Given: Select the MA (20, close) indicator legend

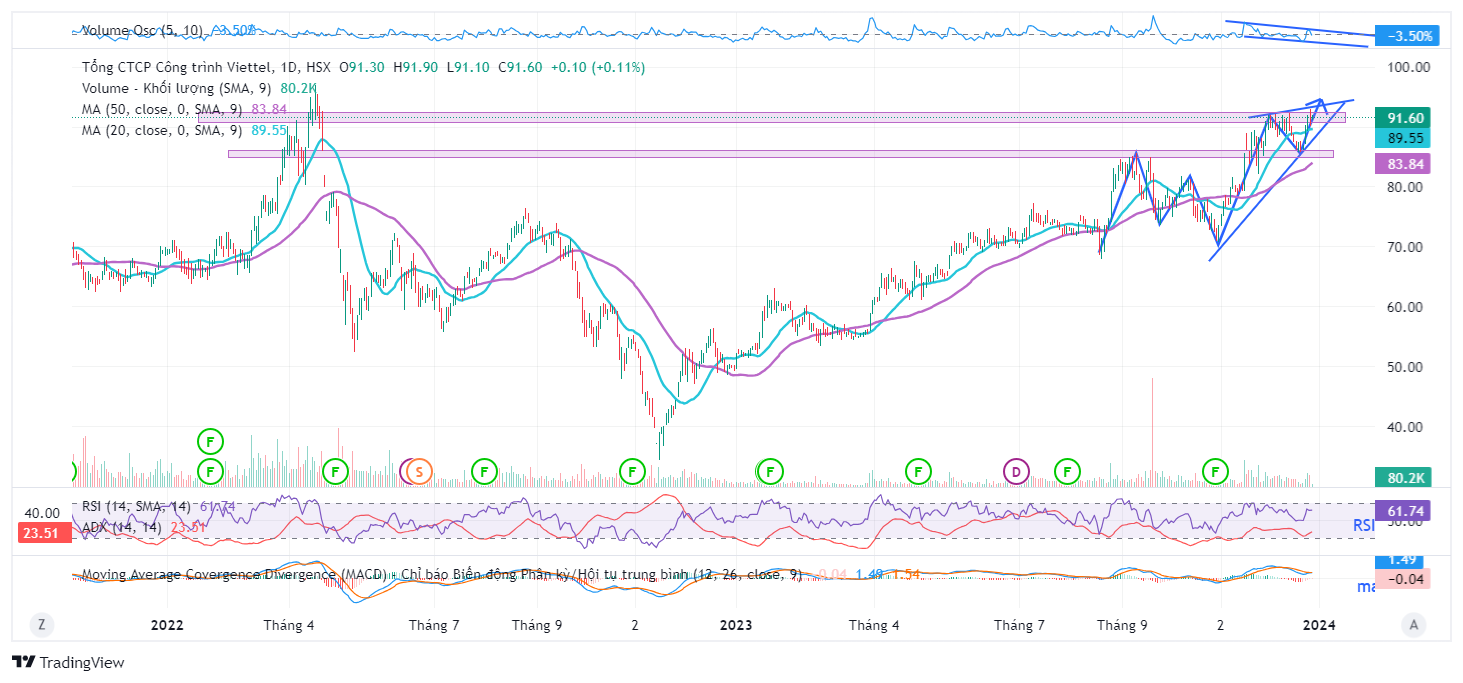Looking at the screenshot, I should pyautogui.click(x=162, y=130).
